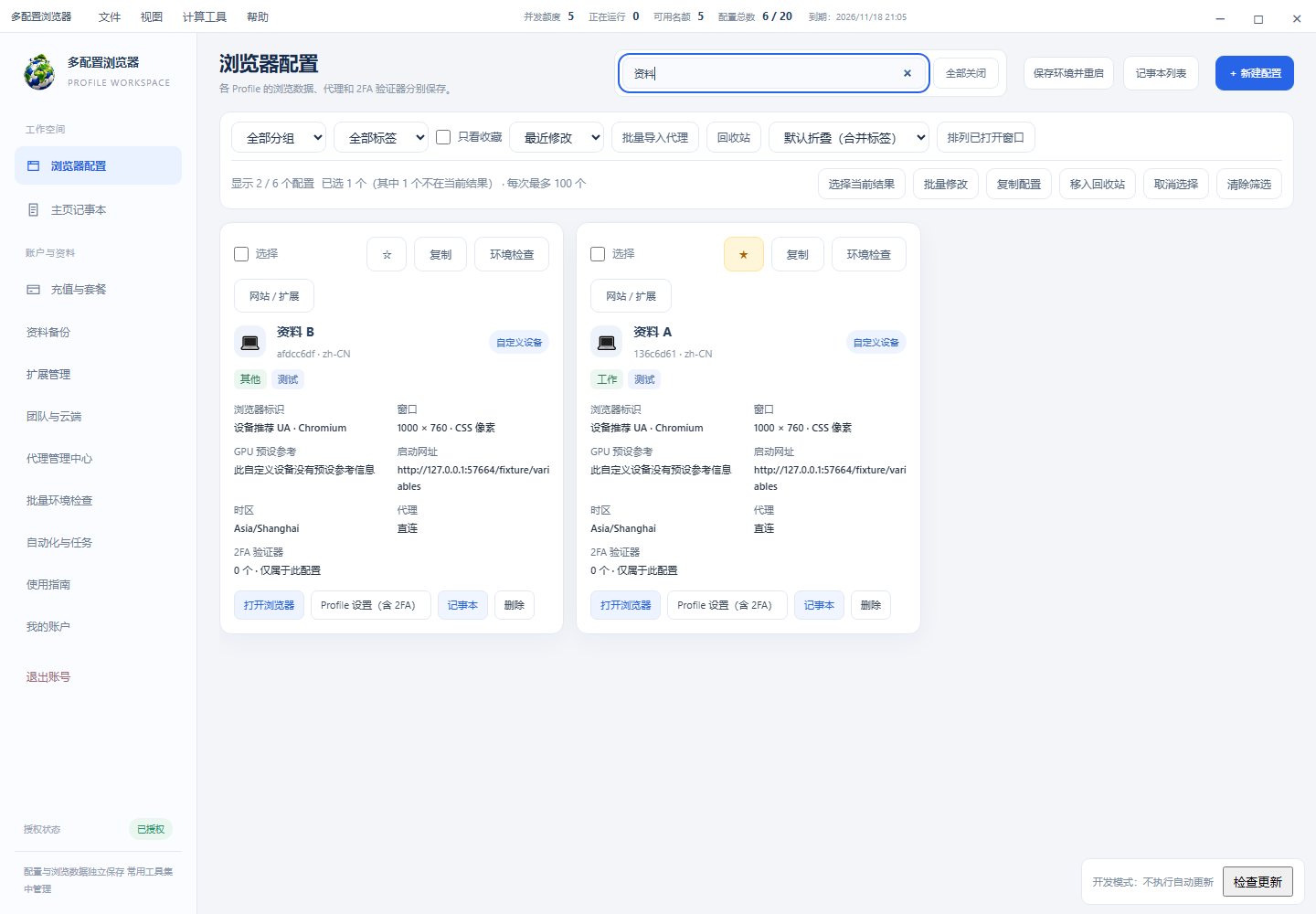Viewport: 1316px width, 914px height.
Task: Click 排列已打开窗口 button
Action: [x=986, y=138]
